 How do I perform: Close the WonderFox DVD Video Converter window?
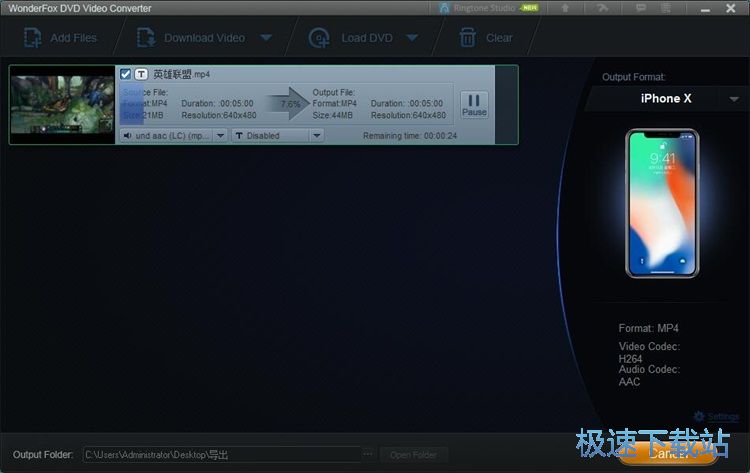pos(730,8)
